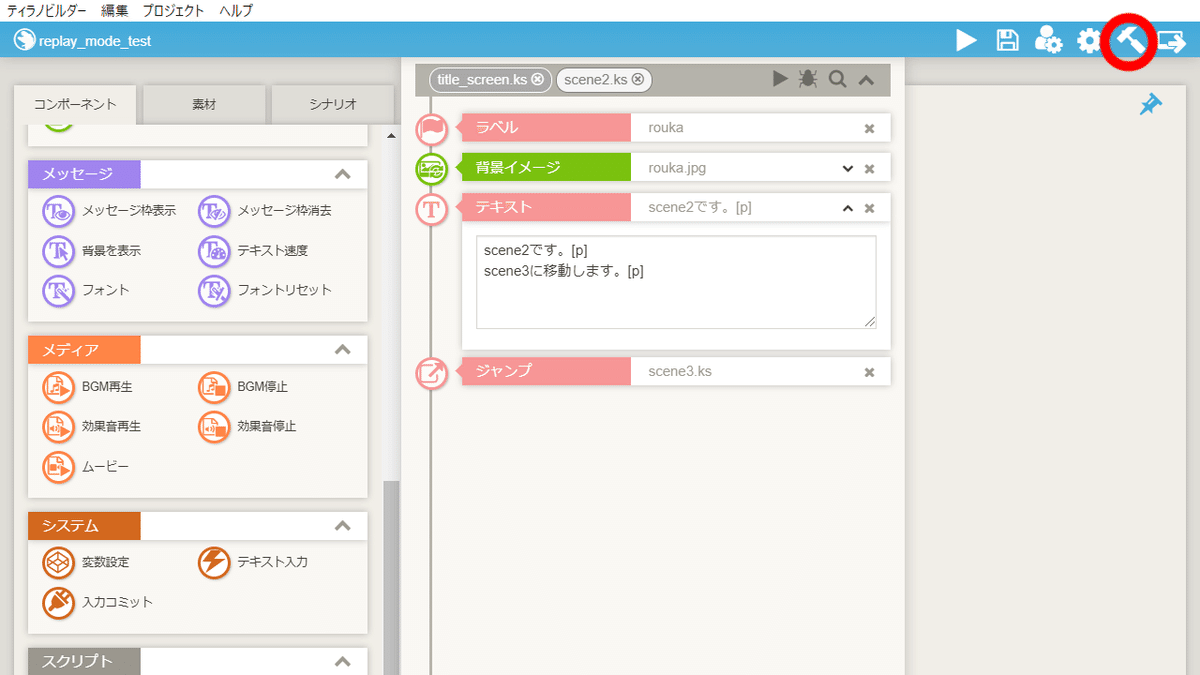Select the メッセージ枠表示 component icon
The height and width of the screenshot is (675, 1200).
59,211
